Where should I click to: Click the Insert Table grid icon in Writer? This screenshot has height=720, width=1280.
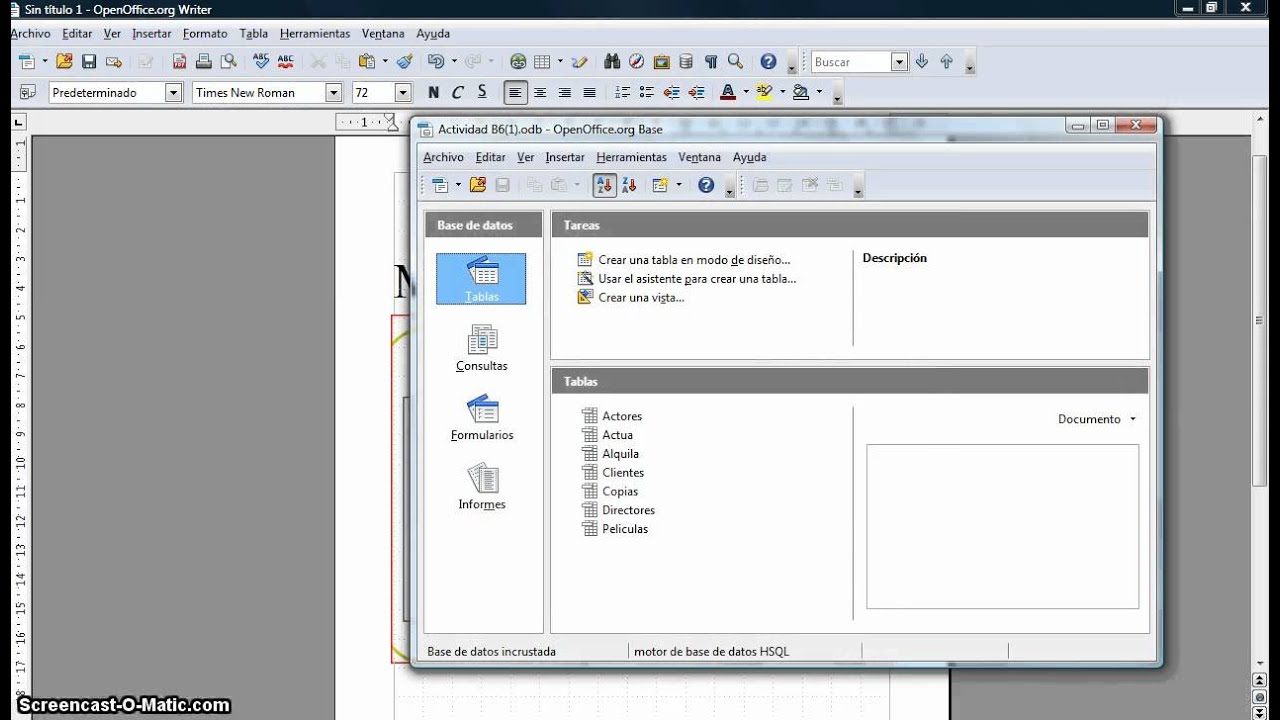(x=542, y=61)
